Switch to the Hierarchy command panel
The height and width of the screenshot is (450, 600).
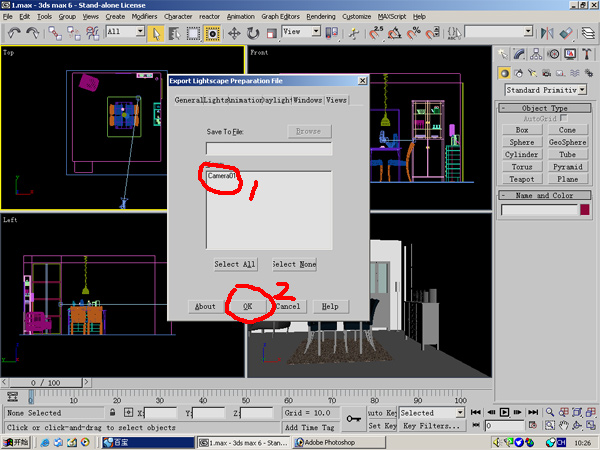(x=538, y=56)
